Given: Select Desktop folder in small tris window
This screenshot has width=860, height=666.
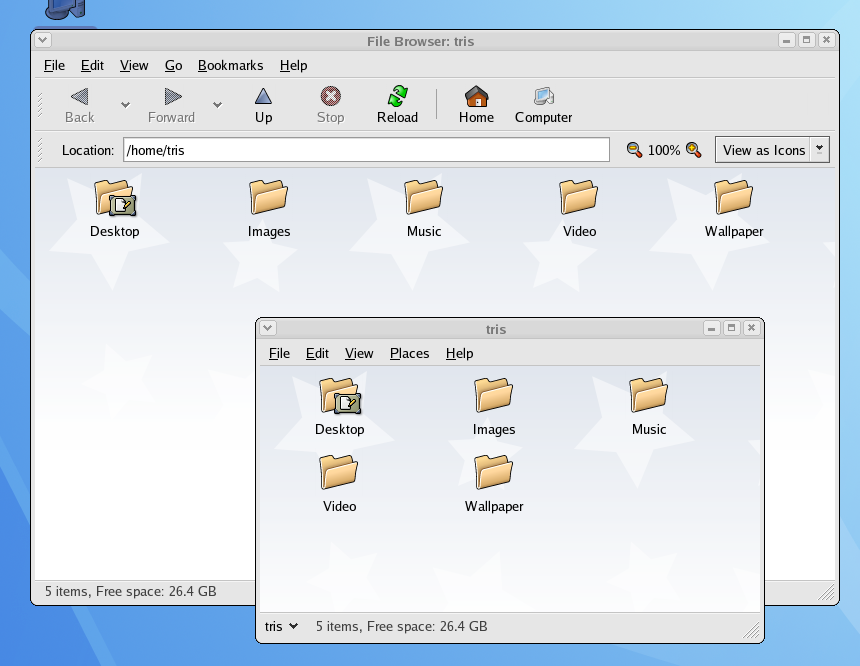Looking at the screenshot, I should click(340, 407).
